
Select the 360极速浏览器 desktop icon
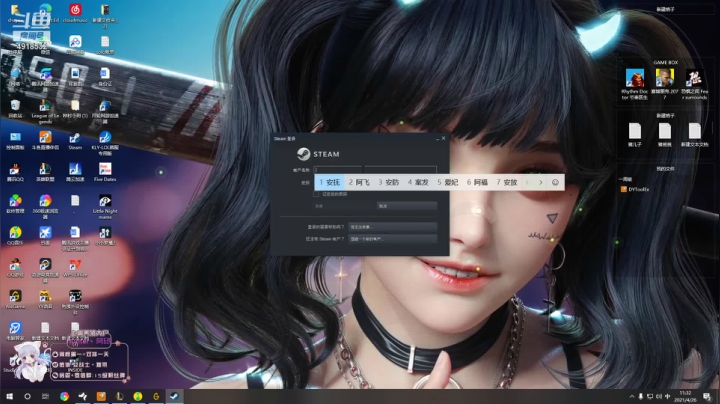coord(45,207)
